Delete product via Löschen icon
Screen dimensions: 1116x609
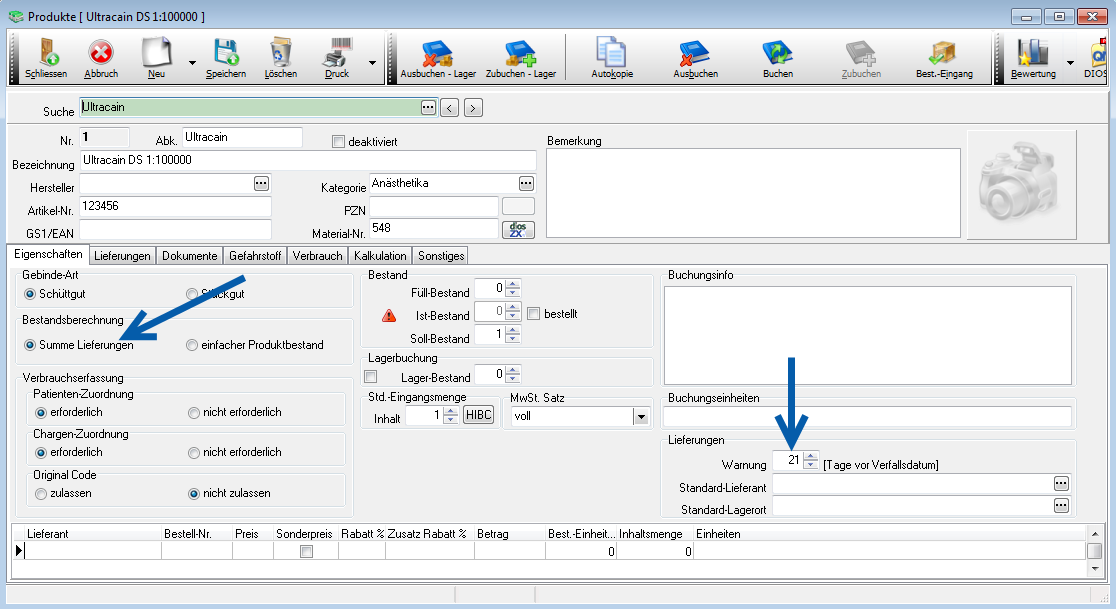point(280,53)
